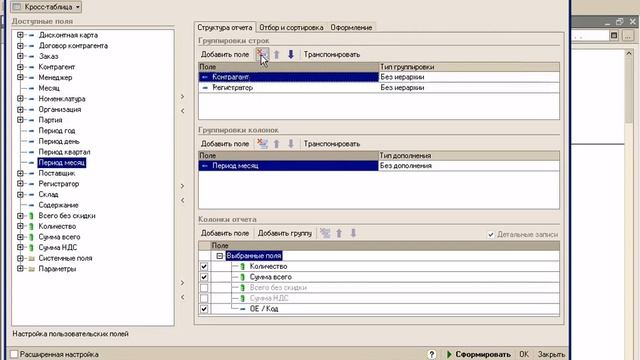Enable Расширенная настройка checkbox
The height and width of the screenshot is (360, 640).
click(x=14, y=354)
